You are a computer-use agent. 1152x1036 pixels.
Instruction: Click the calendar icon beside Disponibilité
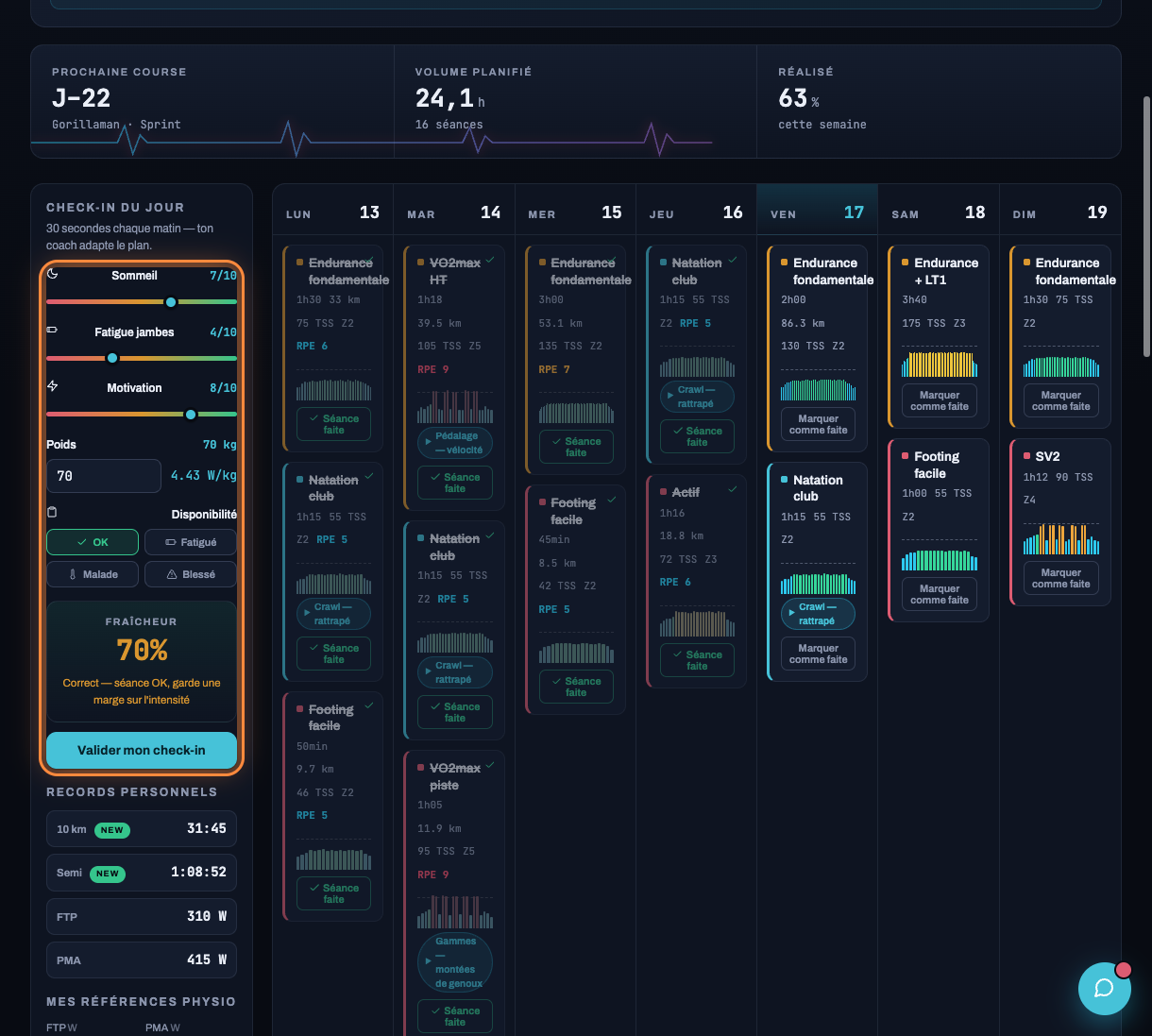[53, 513]
